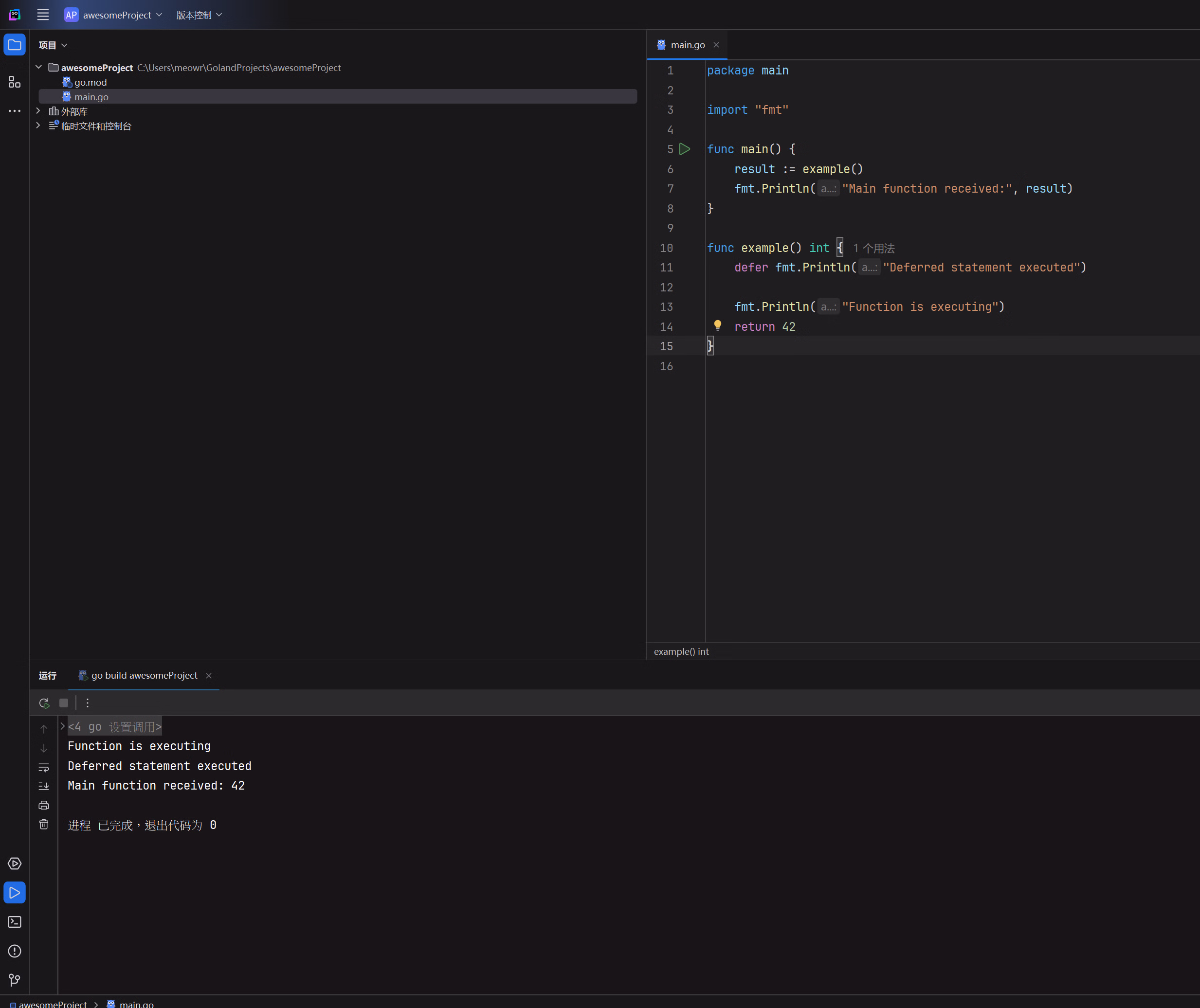This screenshot has height=1008, width=1200.
Task: Open the Git version control tool window
Action: 14,980
